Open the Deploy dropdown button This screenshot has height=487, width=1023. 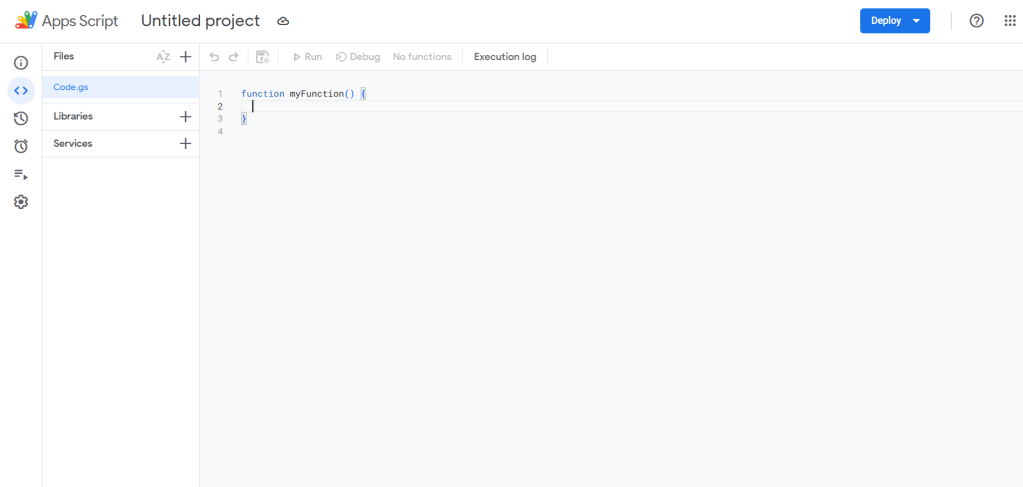894,21
